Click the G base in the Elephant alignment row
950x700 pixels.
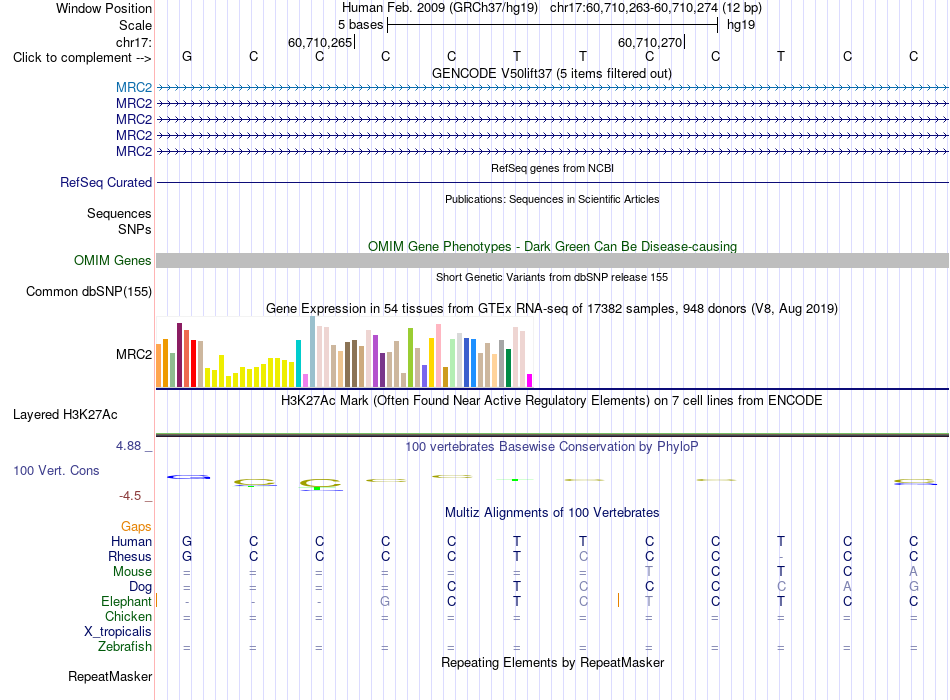385,601
